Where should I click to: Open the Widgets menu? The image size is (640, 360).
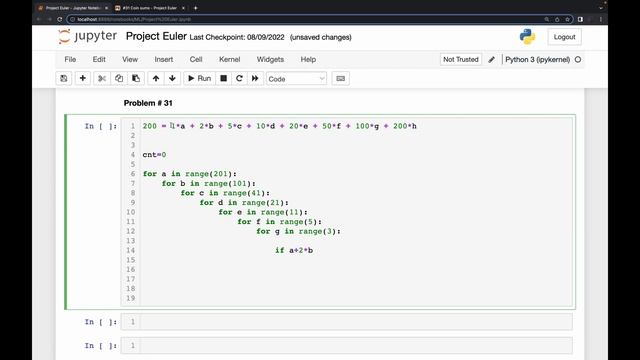[x=270, y=59]
